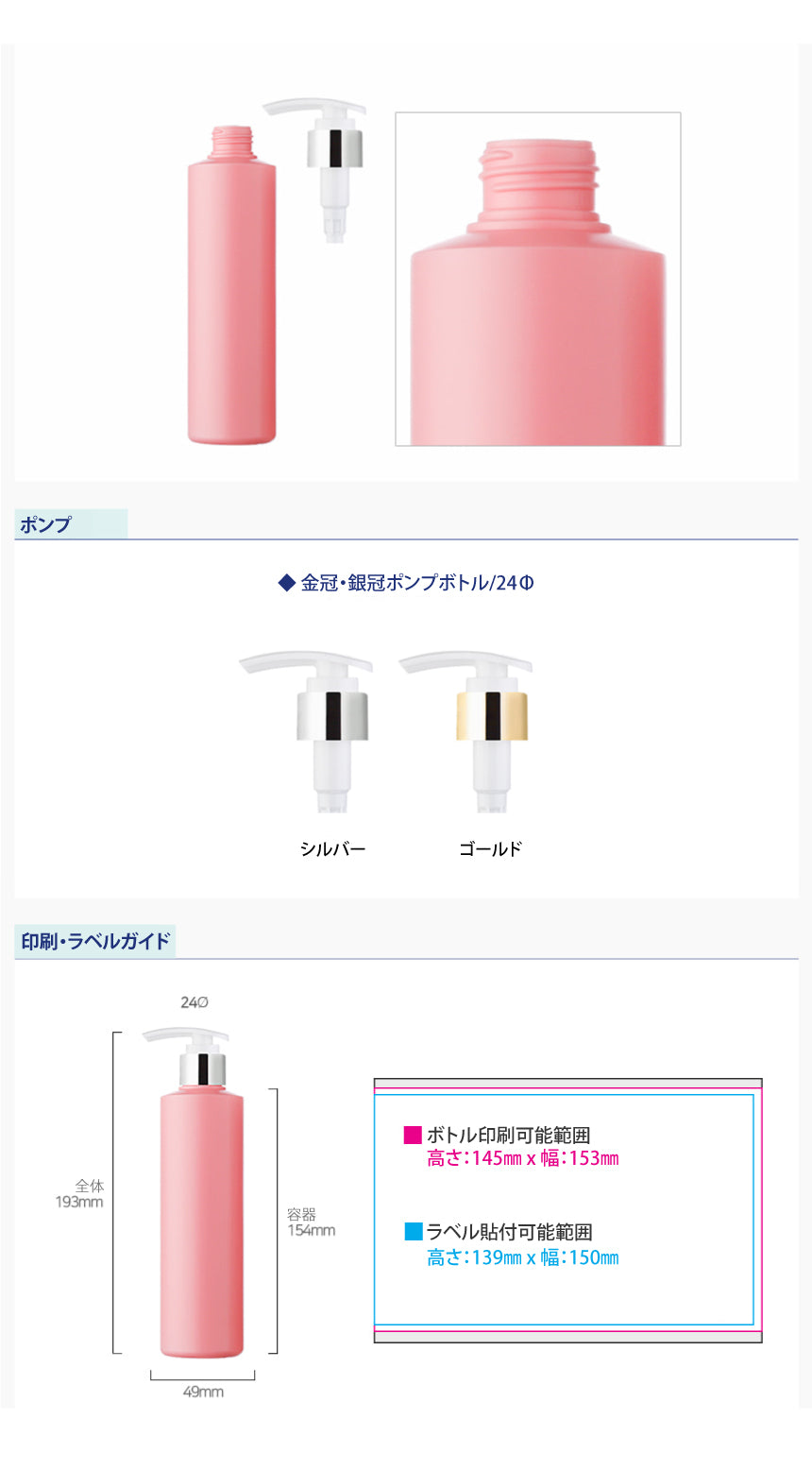Click the ゴールド label
The height and width of the screenshot is (1470, 812).
tap(490, 848)
